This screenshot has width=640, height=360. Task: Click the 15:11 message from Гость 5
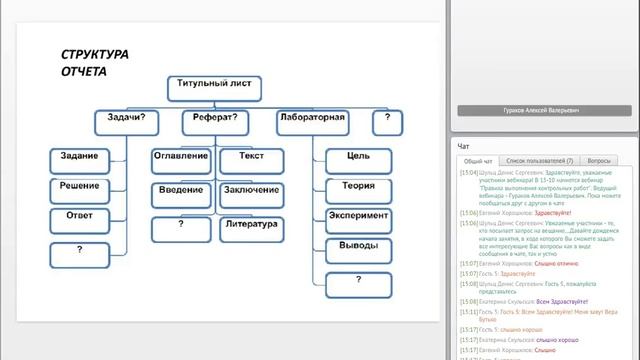coord(539,316)
